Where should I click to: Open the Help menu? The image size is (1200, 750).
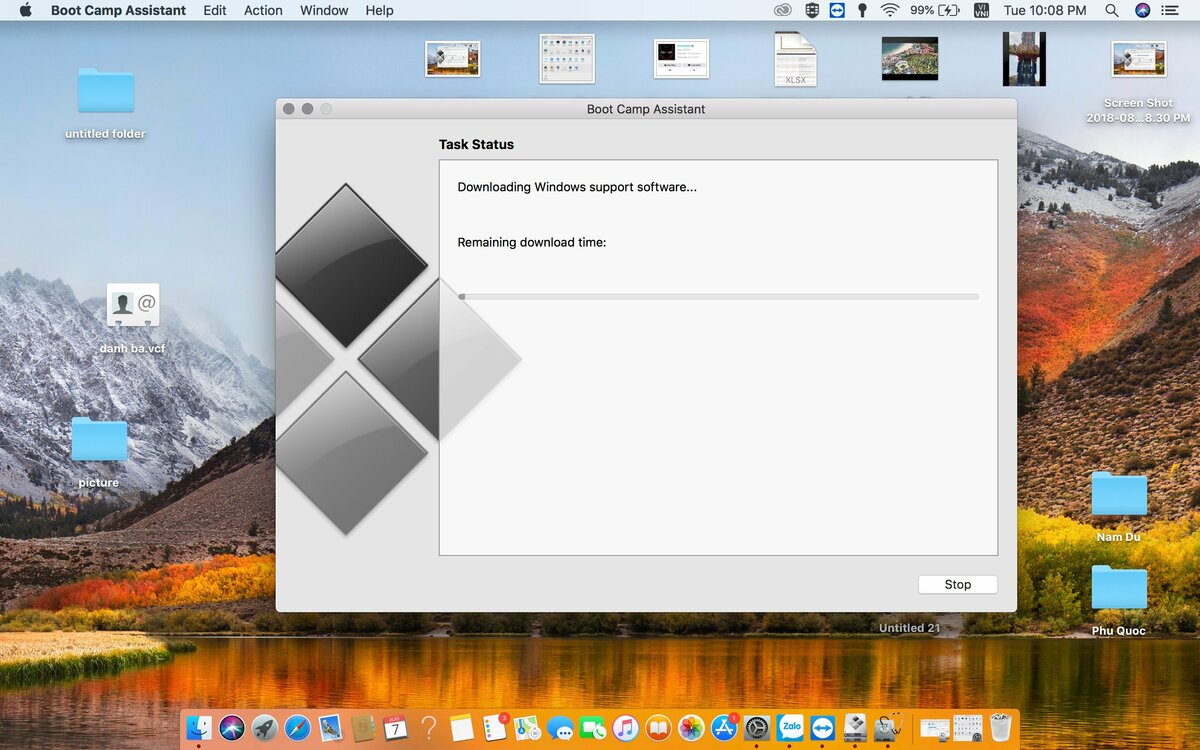coord(379,10)
